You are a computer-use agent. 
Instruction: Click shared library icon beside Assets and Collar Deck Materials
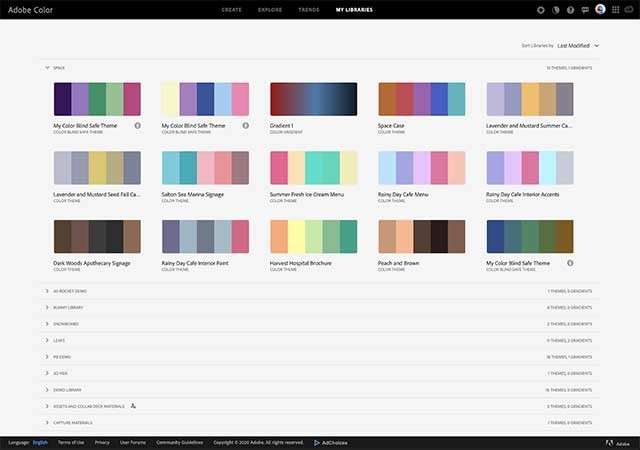pyautogui.click(x=133, y=406)
